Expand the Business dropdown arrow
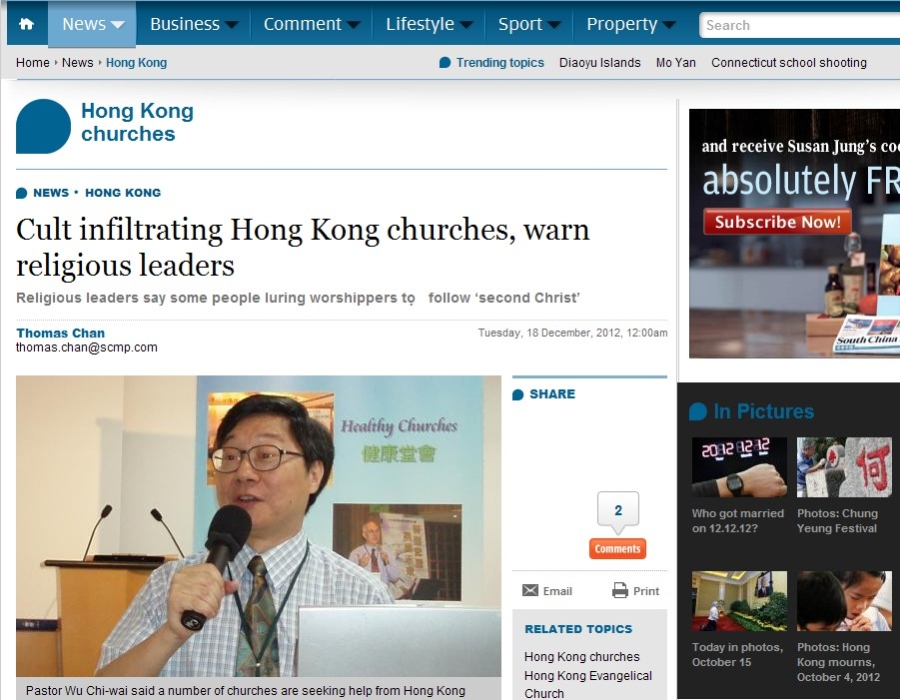The width and height of the screenshot is (900, 700). [232, 25]
